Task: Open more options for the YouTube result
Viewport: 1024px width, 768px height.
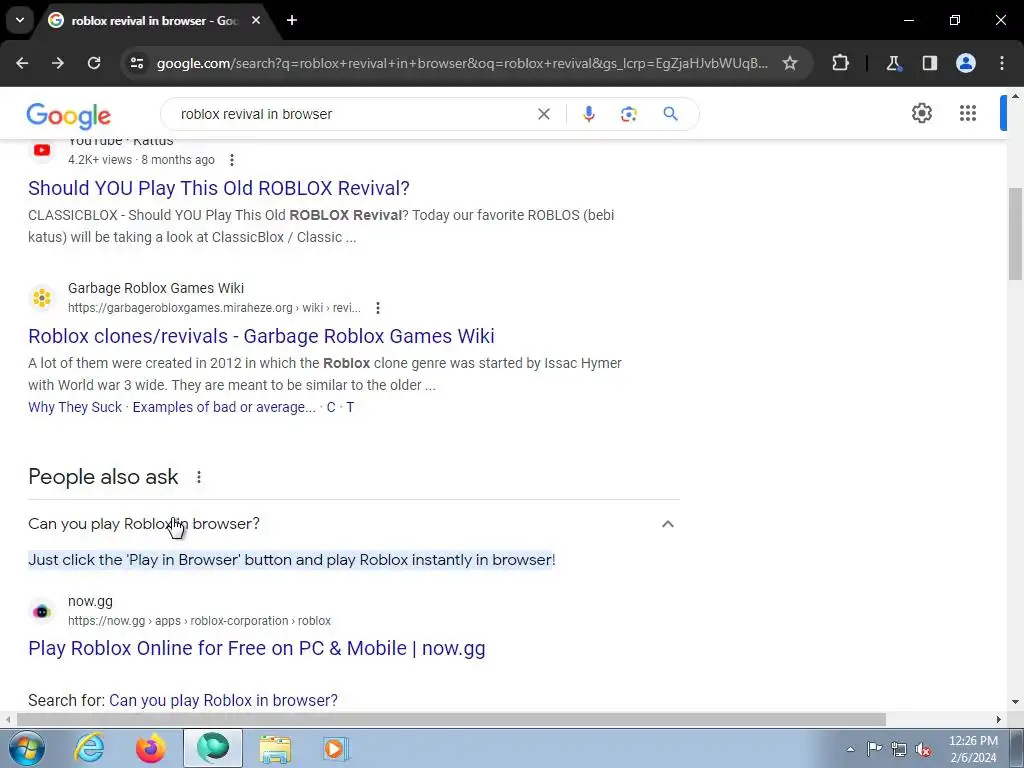Action: 232,160
